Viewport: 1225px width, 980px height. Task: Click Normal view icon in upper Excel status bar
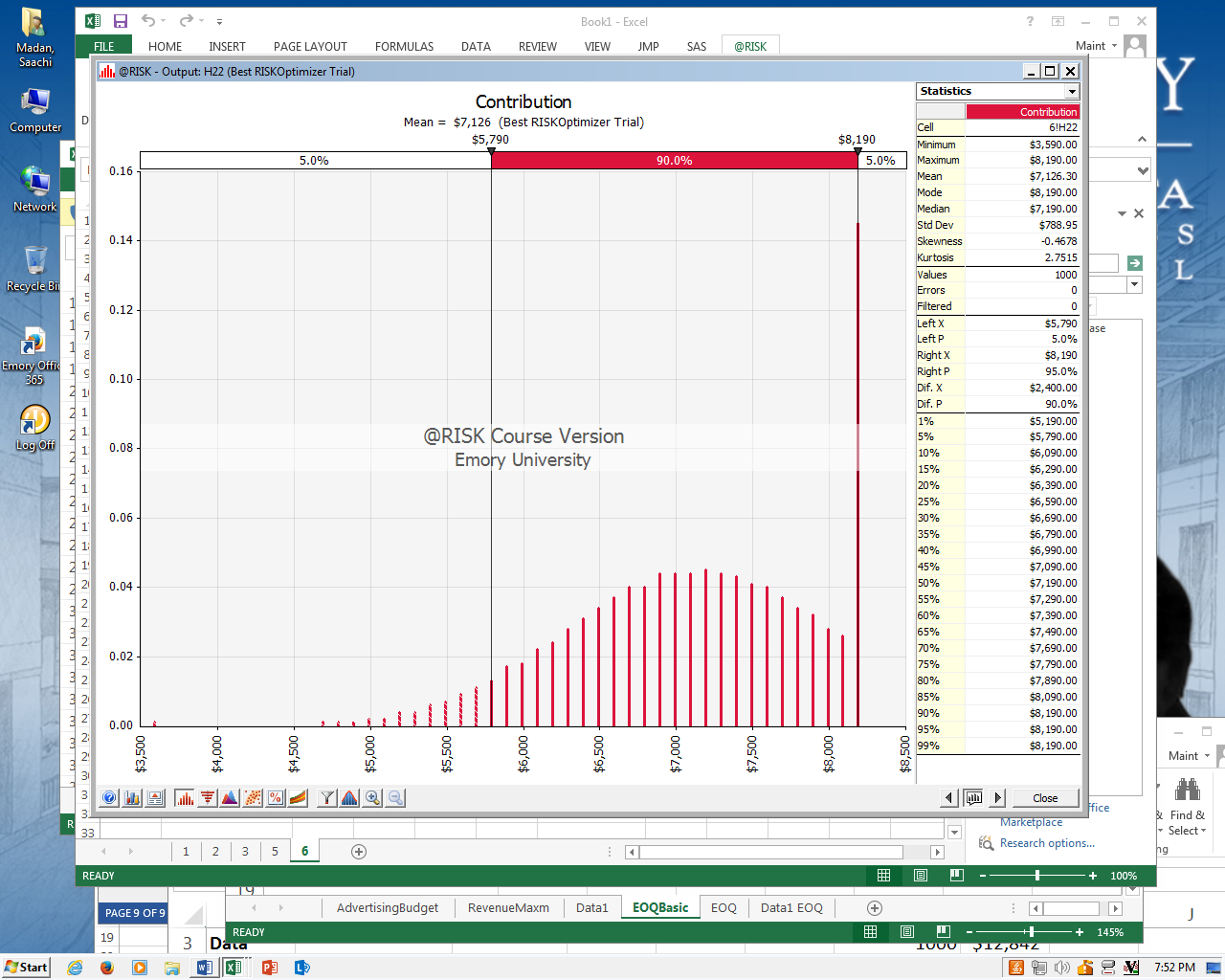[883, 876]
